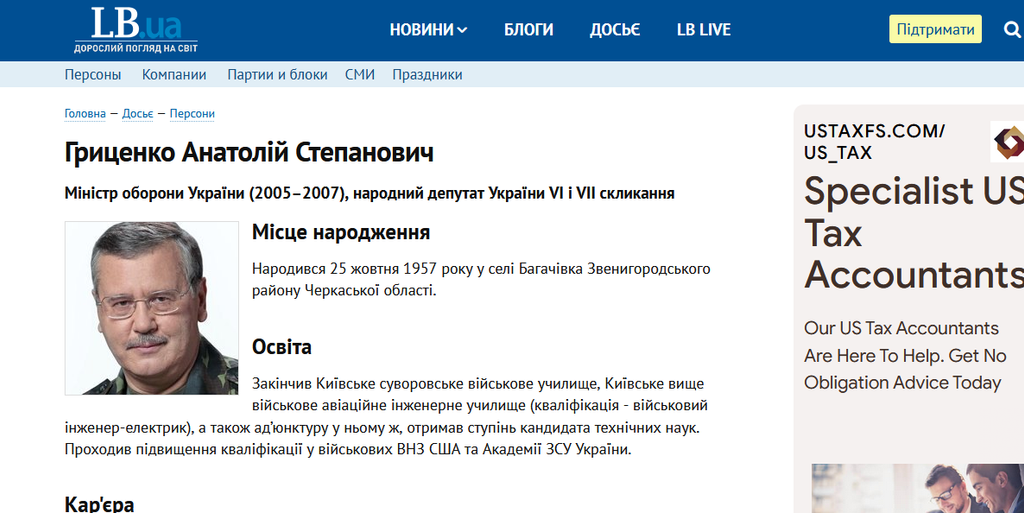Image resolution: width=1024 pixels, height=513 pixels.
Task: Click the Підтримати support button
Action: (x=935, y=29)
